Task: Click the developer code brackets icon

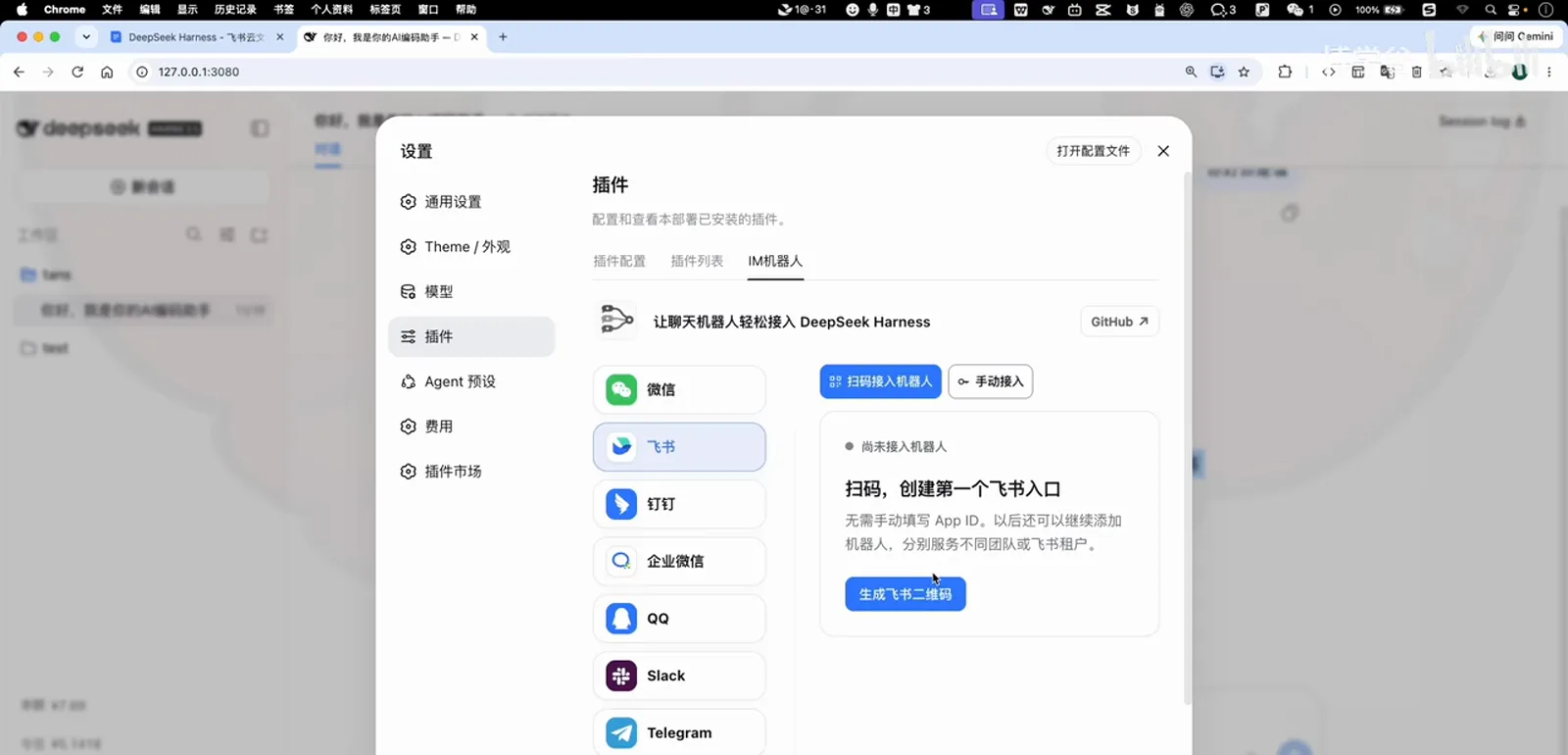Action: point(1329,72)
